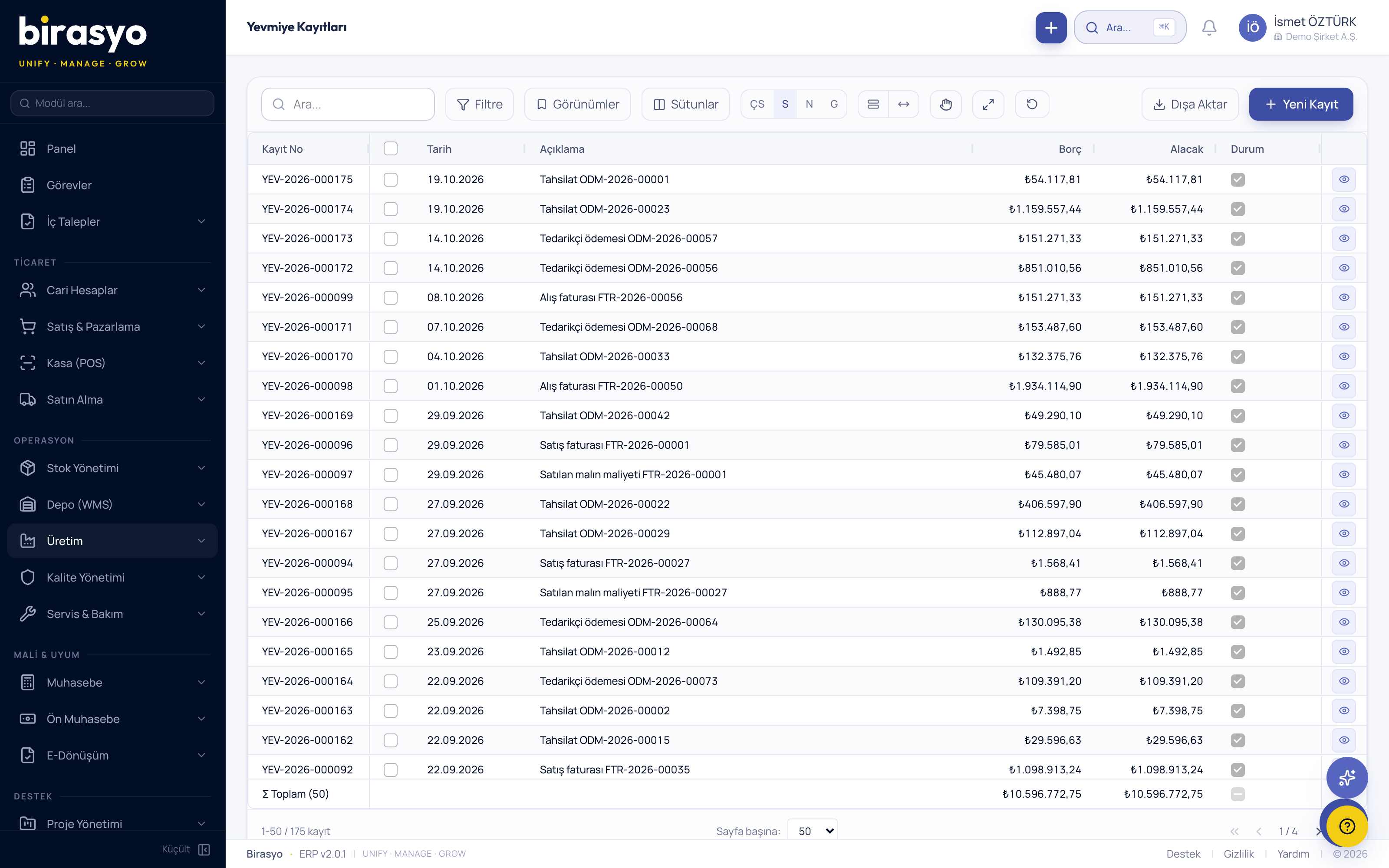1389x868 pixels.
Task: Click the row density icon
Action: pyautogui.click(x=873, y=104)
